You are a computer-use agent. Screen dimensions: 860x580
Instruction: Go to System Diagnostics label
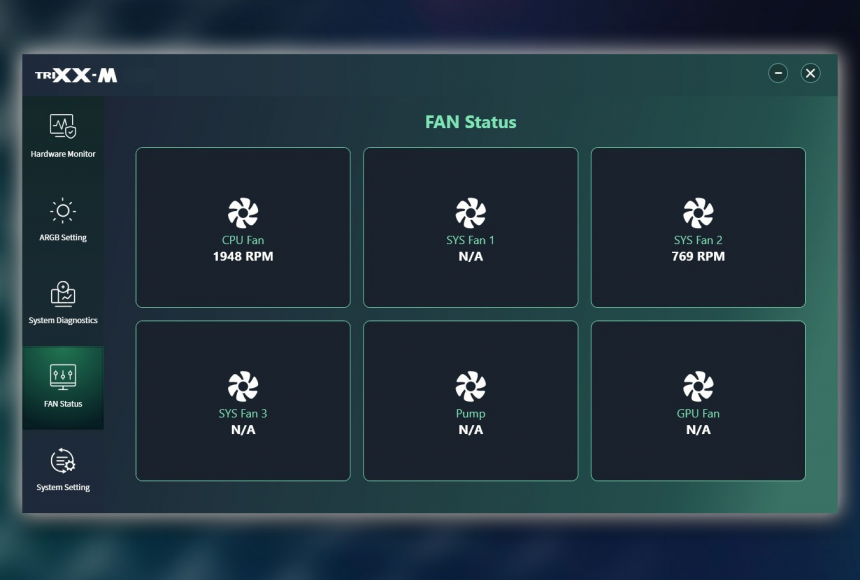[63, 321]
